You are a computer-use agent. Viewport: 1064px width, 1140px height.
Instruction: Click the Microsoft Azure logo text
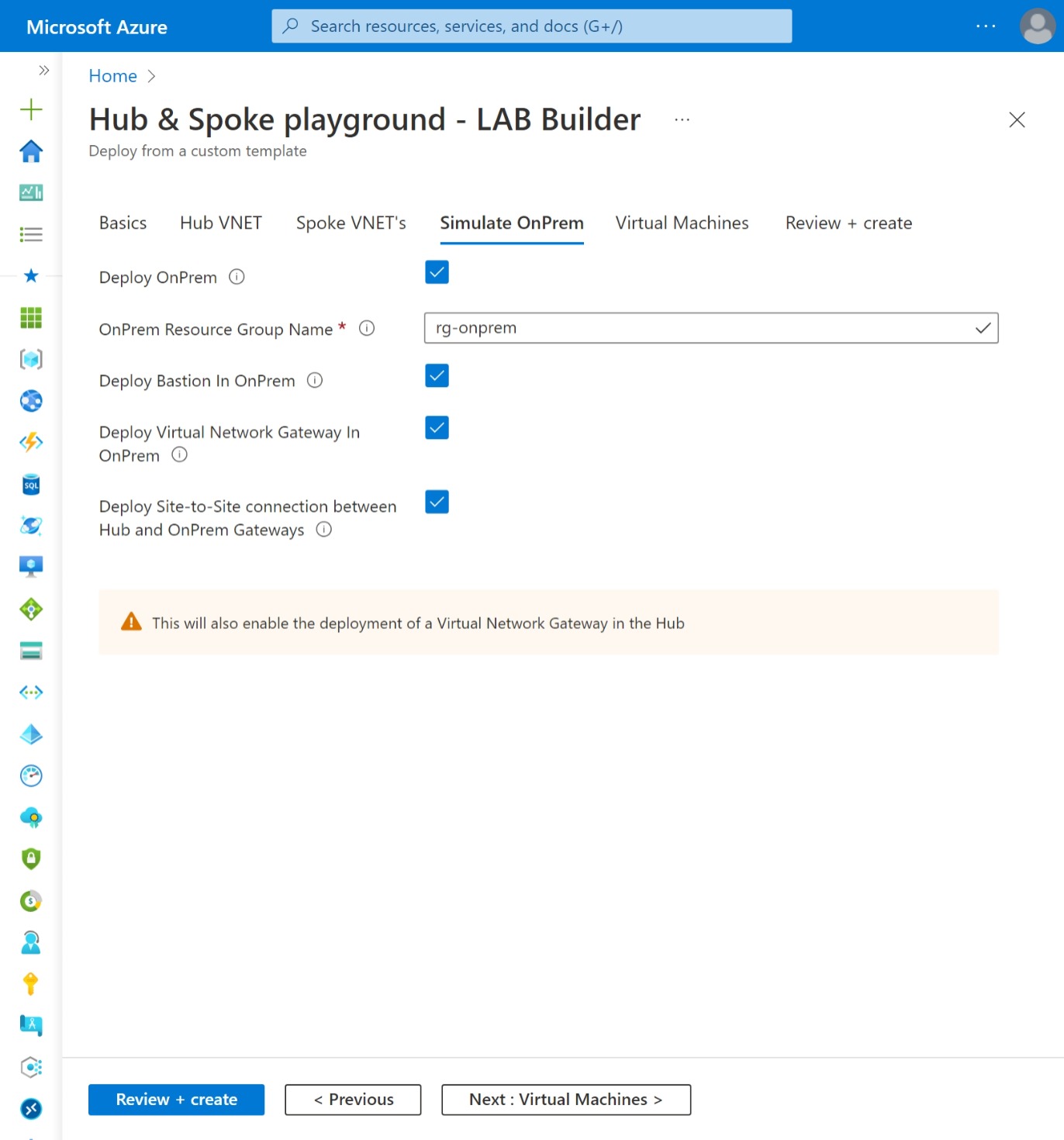tap(97, 27)
